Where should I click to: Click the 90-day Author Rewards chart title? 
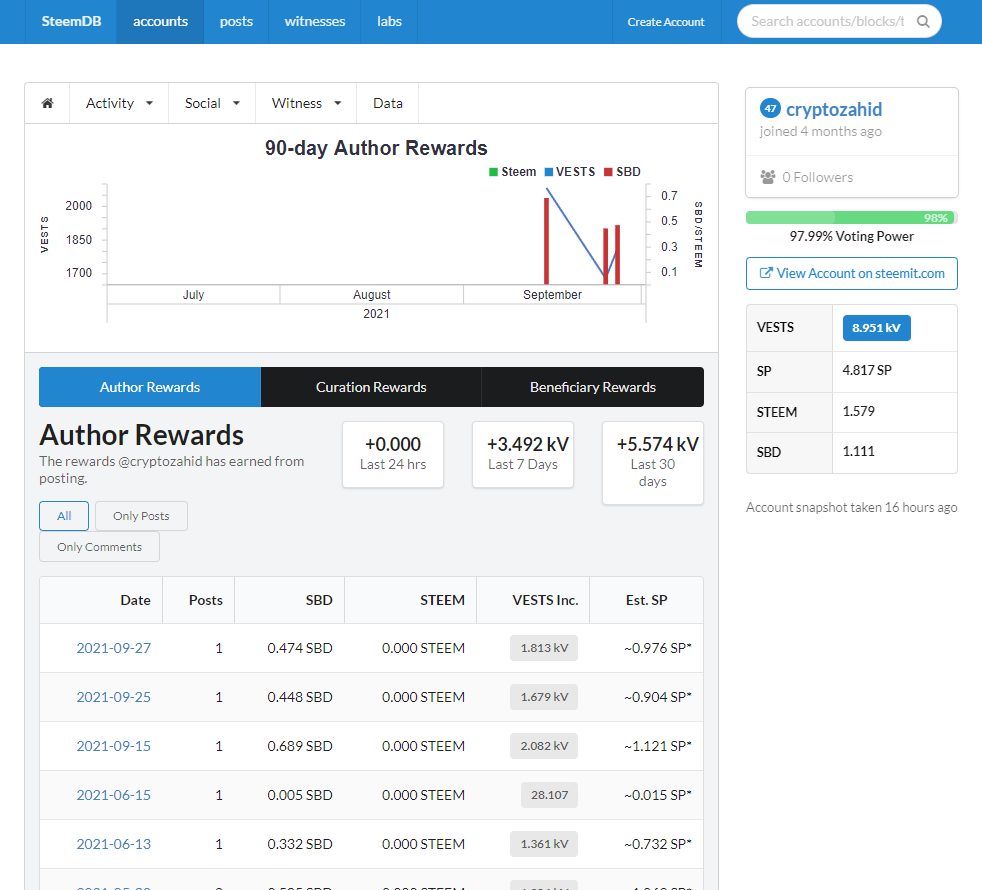(376, 148)
